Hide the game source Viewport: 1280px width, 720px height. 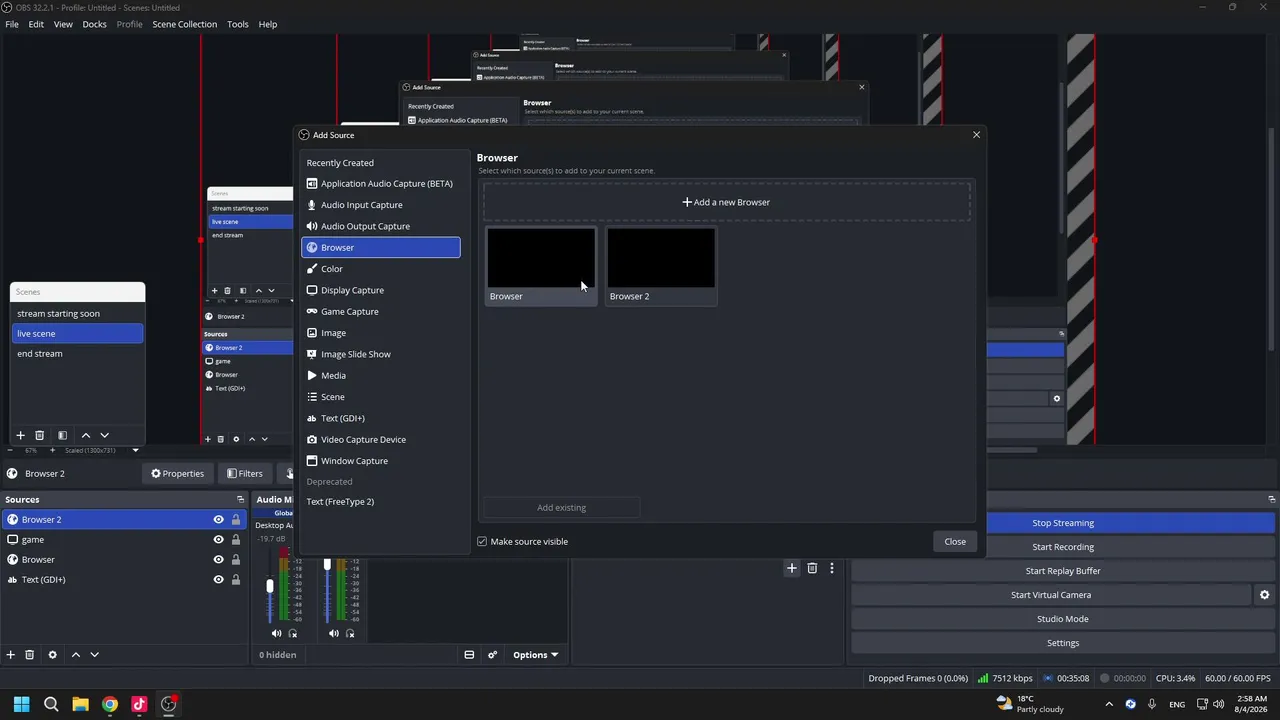pyautogui.click(x=218, y=540)
